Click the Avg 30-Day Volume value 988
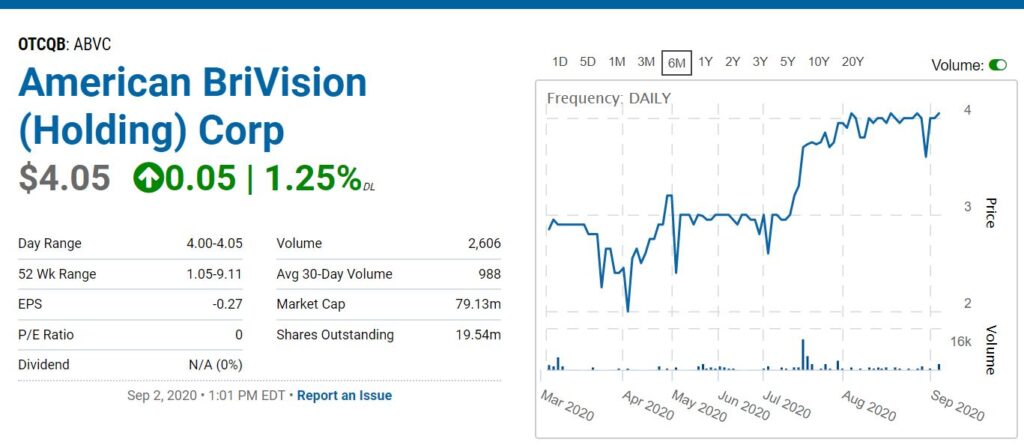 click(x=490, y=274)
